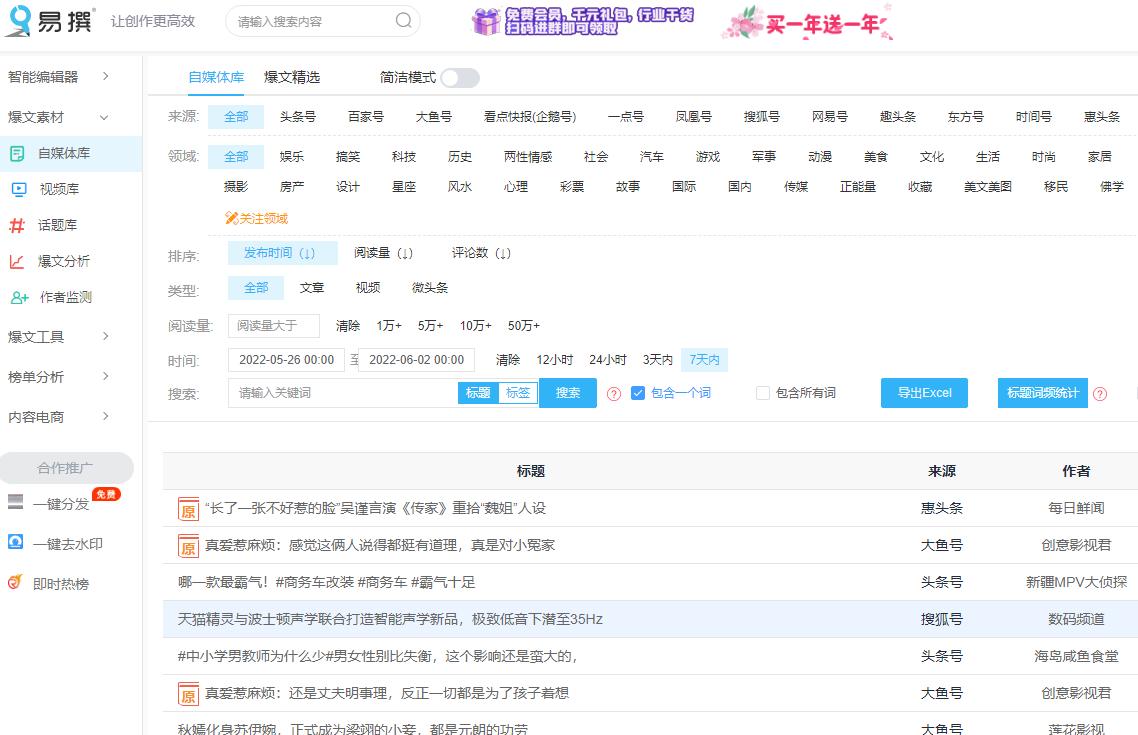Uncheck the 包含一个词 checkbox
This screenshot has width=1138, height=735.
pyautogui.click(x=638, y=393)
